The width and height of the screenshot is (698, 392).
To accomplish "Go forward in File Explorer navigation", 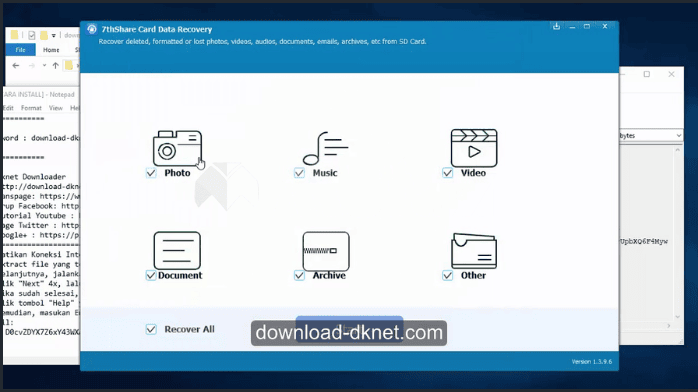I will point(32,66).
